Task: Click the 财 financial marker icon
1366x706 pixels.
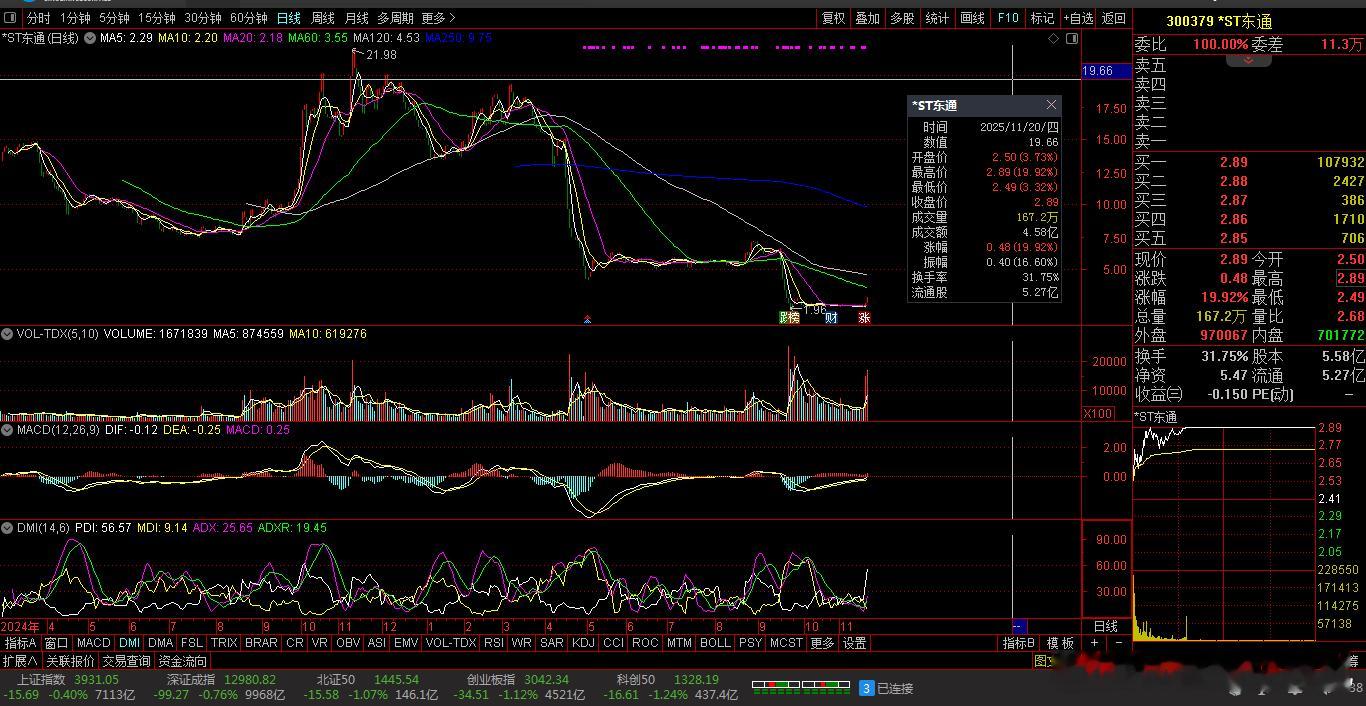Action: click(831, 318)
